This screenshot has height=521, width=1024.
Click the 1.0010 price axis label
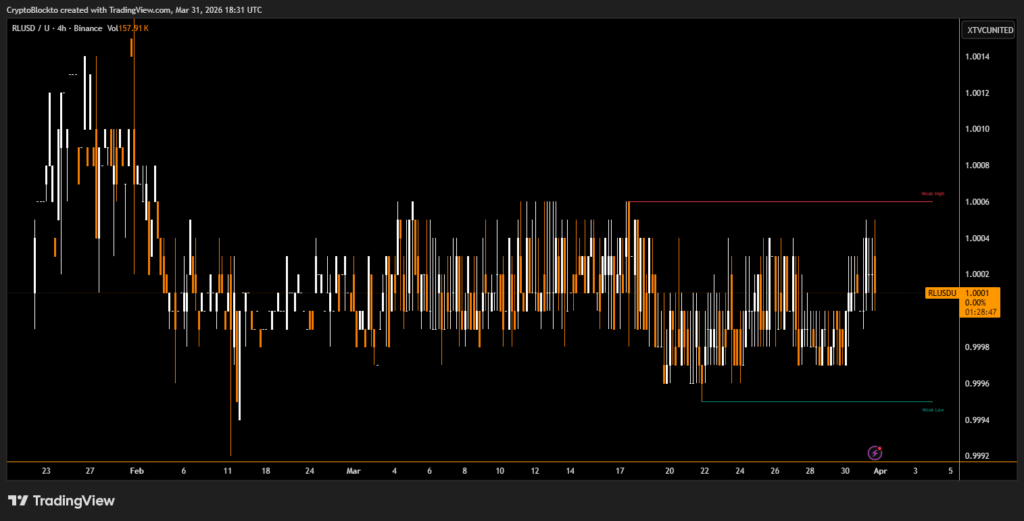pos(978,129)
